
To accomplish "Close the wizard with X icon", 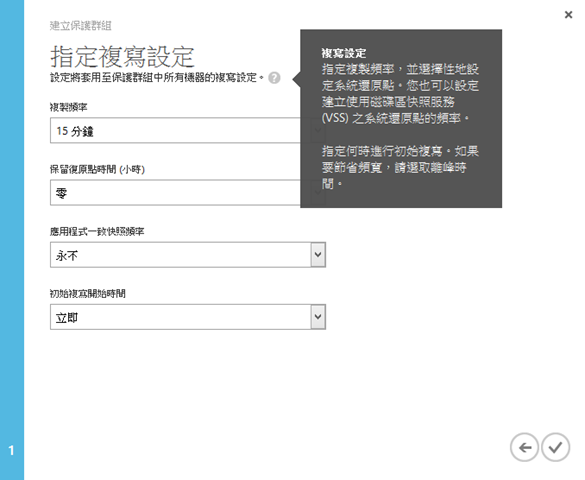I will coord(568,15).
